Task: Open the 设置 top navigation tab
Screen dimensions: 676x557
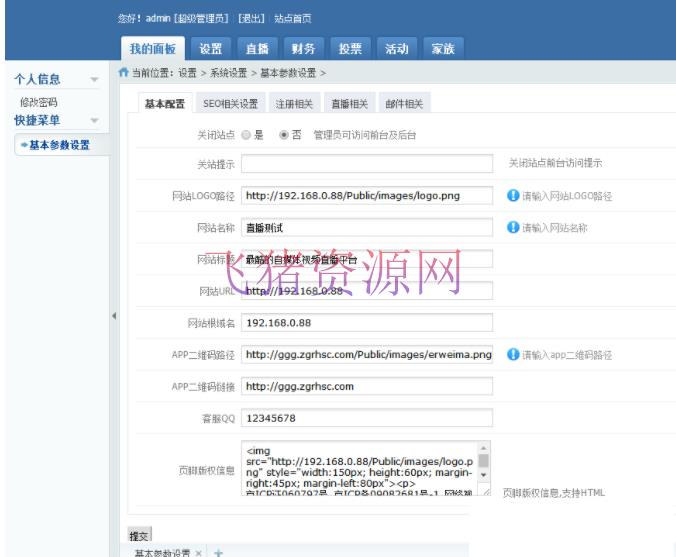Action: (210, 48)
